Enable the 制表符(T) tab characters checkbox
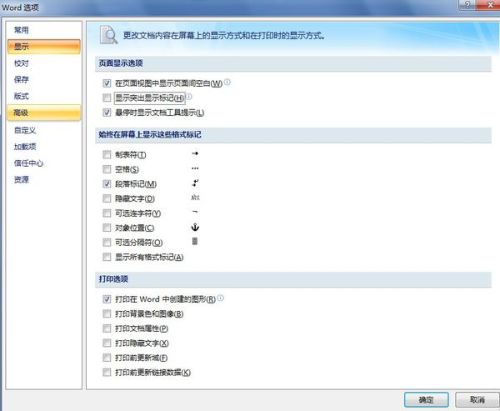 (107, 154)
